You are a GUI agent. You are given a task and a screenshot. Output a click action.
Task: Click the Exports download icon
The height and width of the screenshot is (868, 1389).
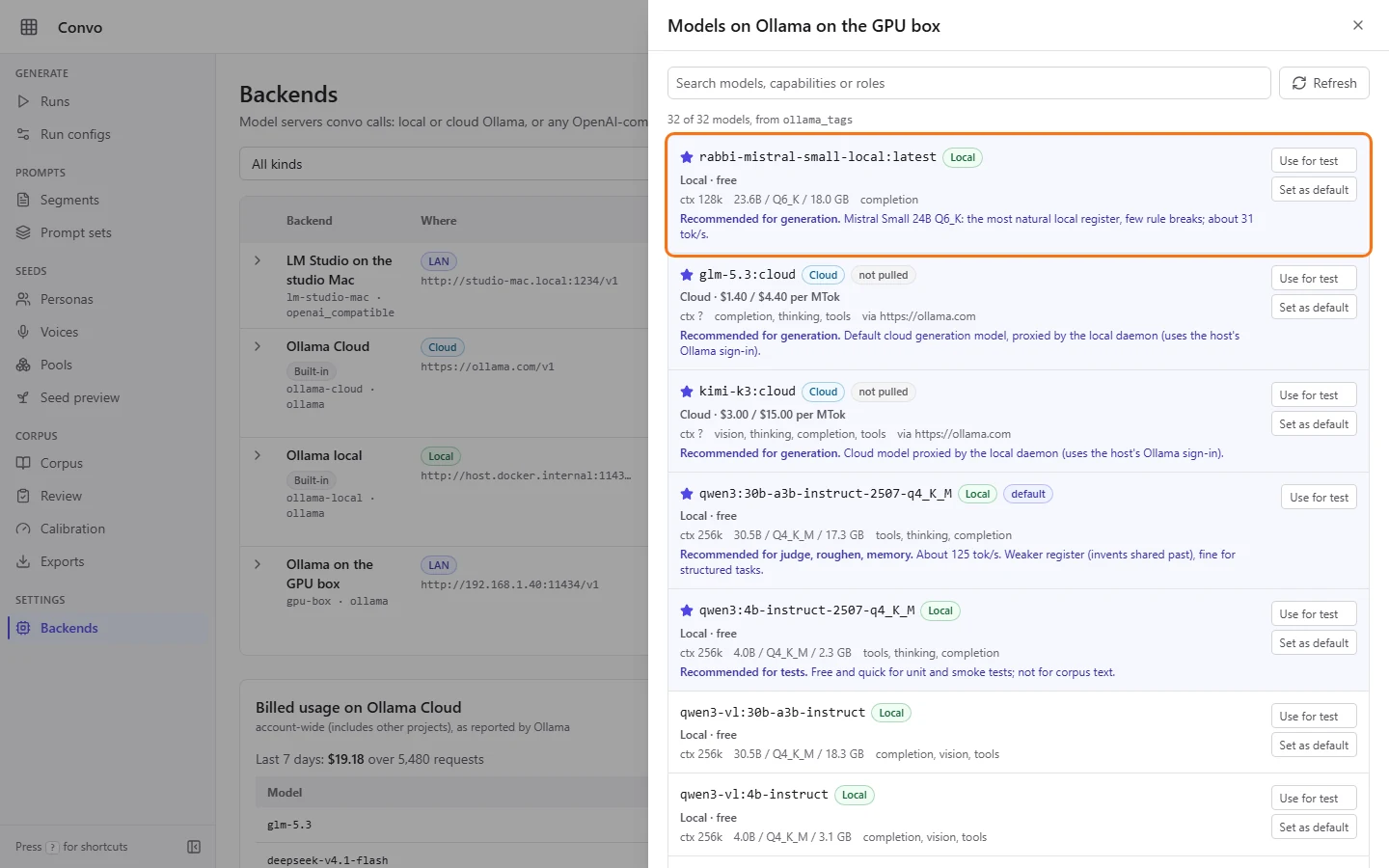tap(23, 561)
